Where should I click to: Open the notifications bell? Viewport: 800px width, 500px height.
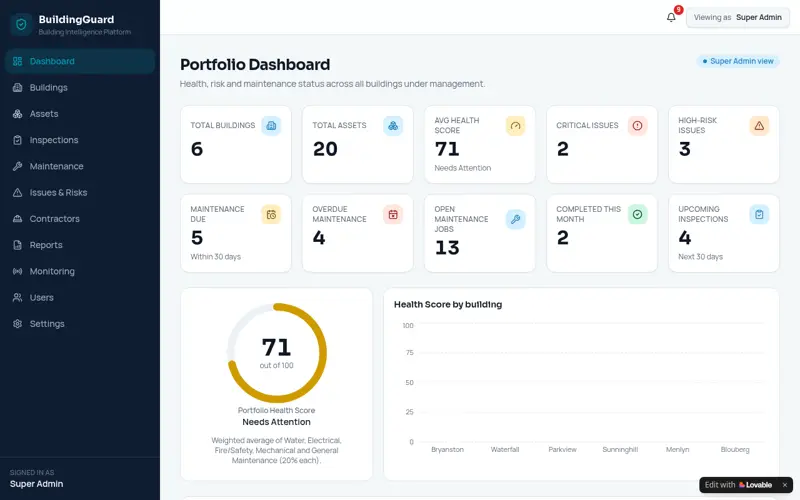[x=671, y=17]
